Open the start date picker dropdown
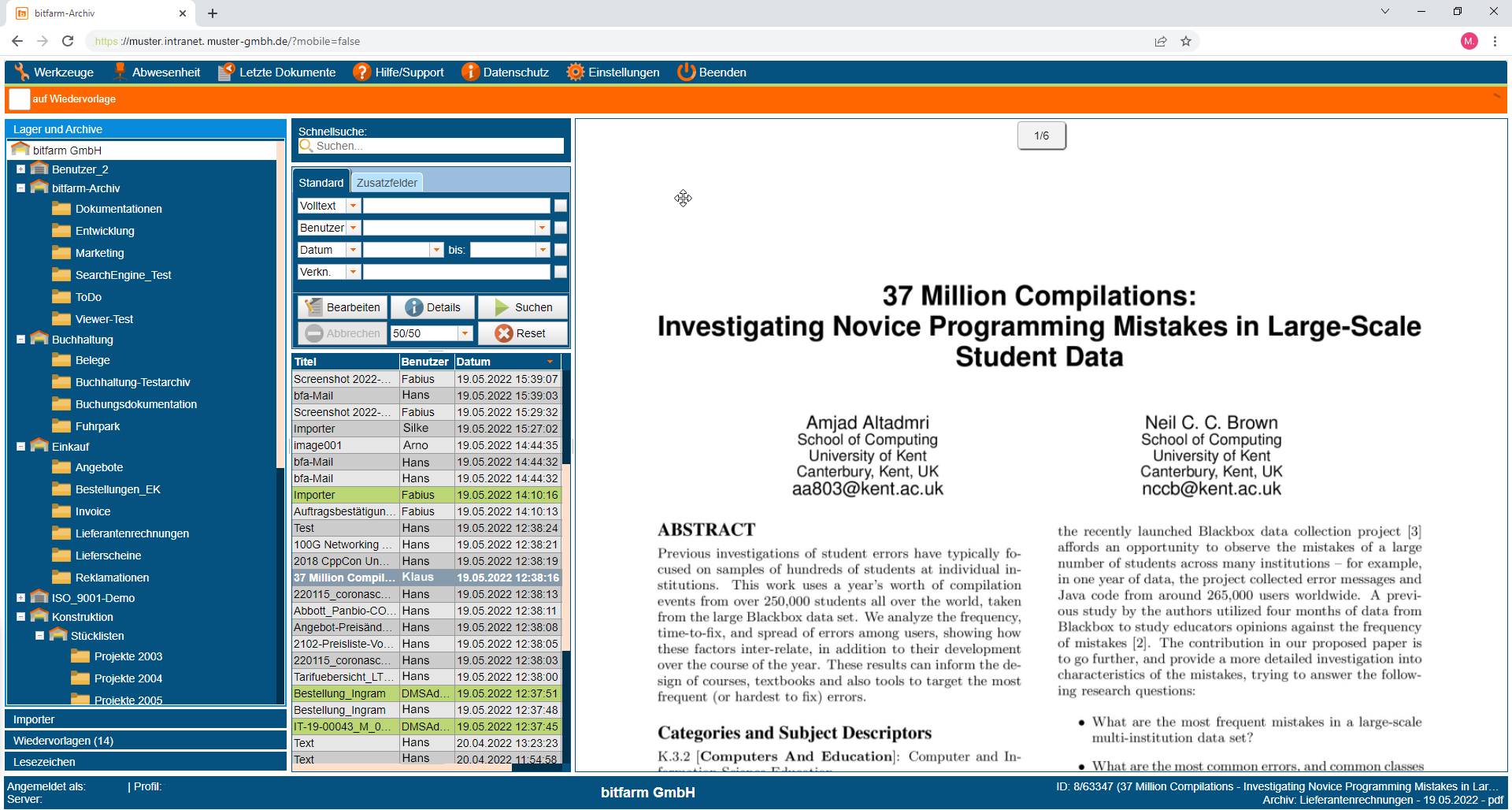The height and width of the screenshot is (810, 1512). coord(436,250)
